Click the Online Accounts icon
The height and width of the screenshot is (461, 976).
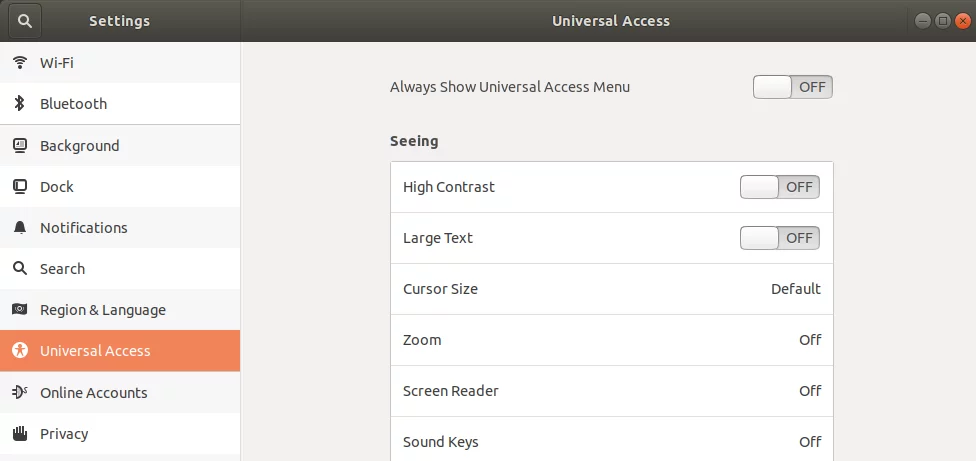click(20, 392)
